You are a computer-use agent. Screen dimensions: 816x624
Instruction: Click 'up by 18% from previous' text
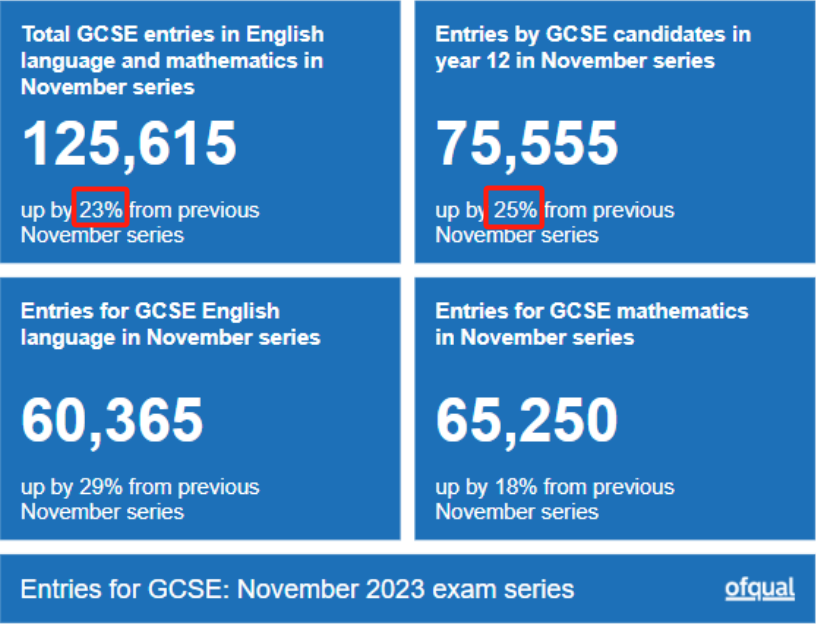[x=555, y=487]
